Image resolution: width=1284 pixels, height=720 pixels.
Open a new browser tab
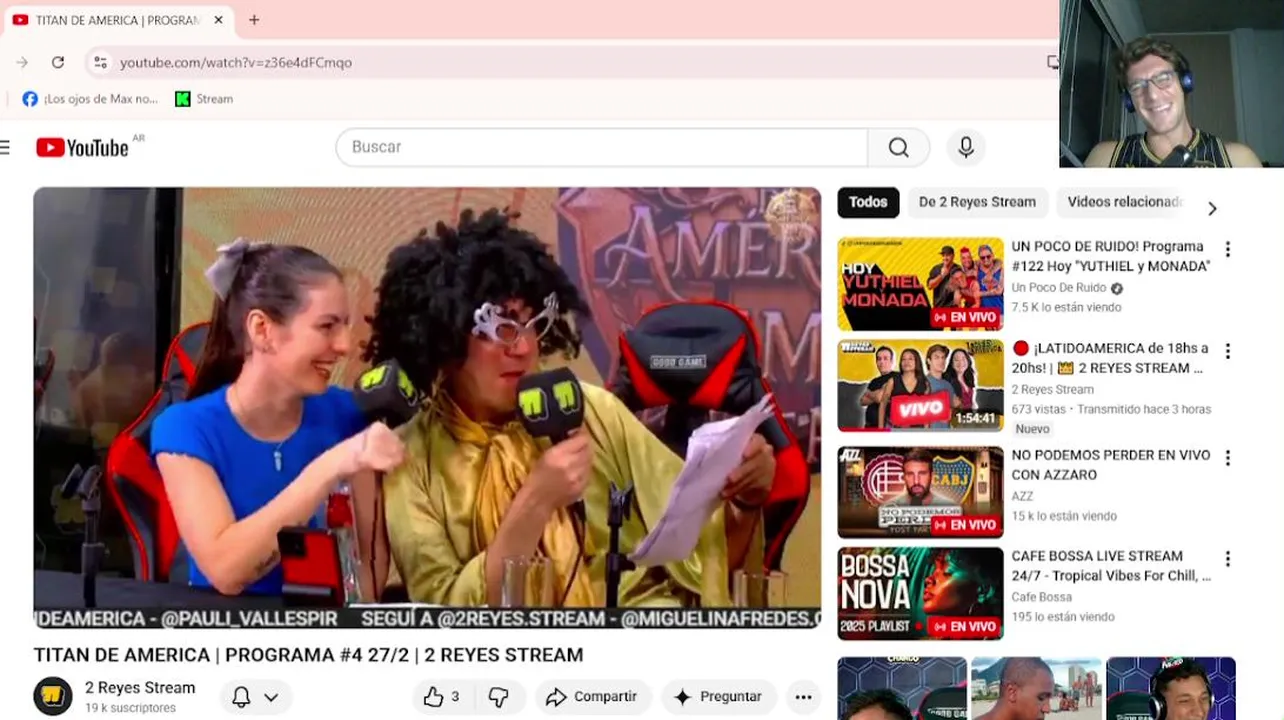[254, 20]
